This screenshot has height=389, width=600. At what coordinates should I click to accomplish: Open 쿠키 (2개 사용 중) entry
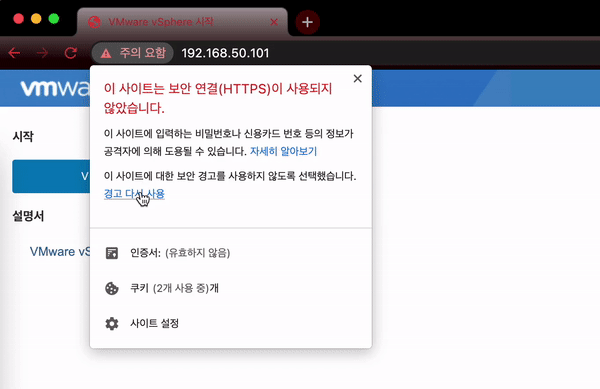tap(231, 288)
